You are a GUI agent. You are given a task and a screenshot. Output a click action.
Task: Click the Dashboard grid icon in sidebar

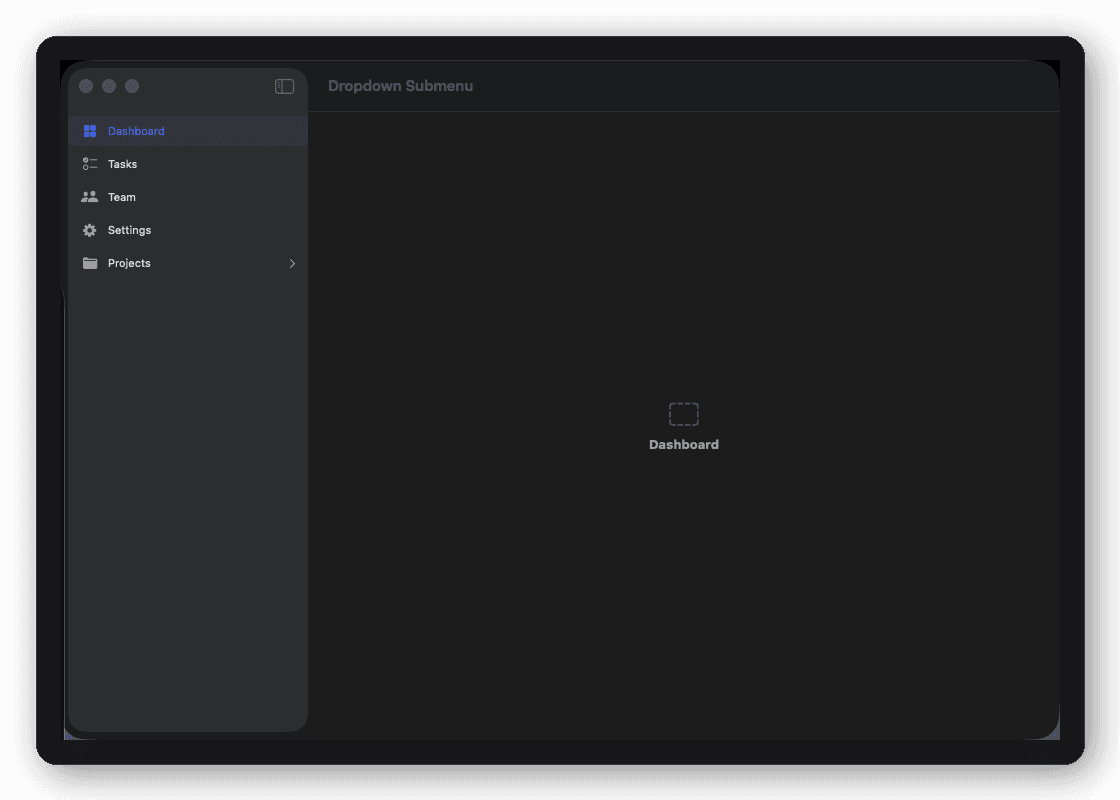[x=90, y=131]
